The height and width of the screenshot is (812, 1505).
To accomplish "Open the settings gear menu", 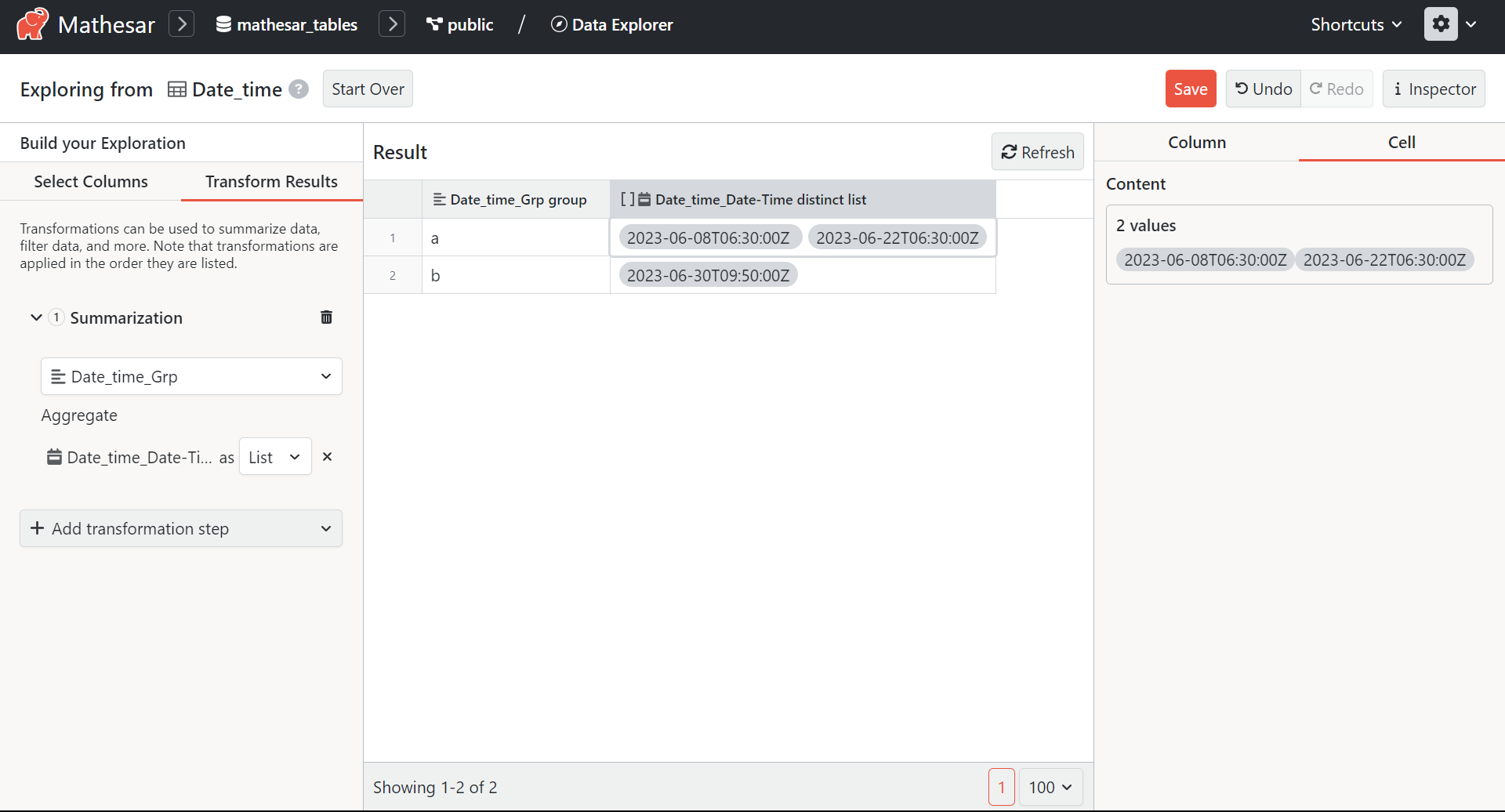I will point(1441,24).
